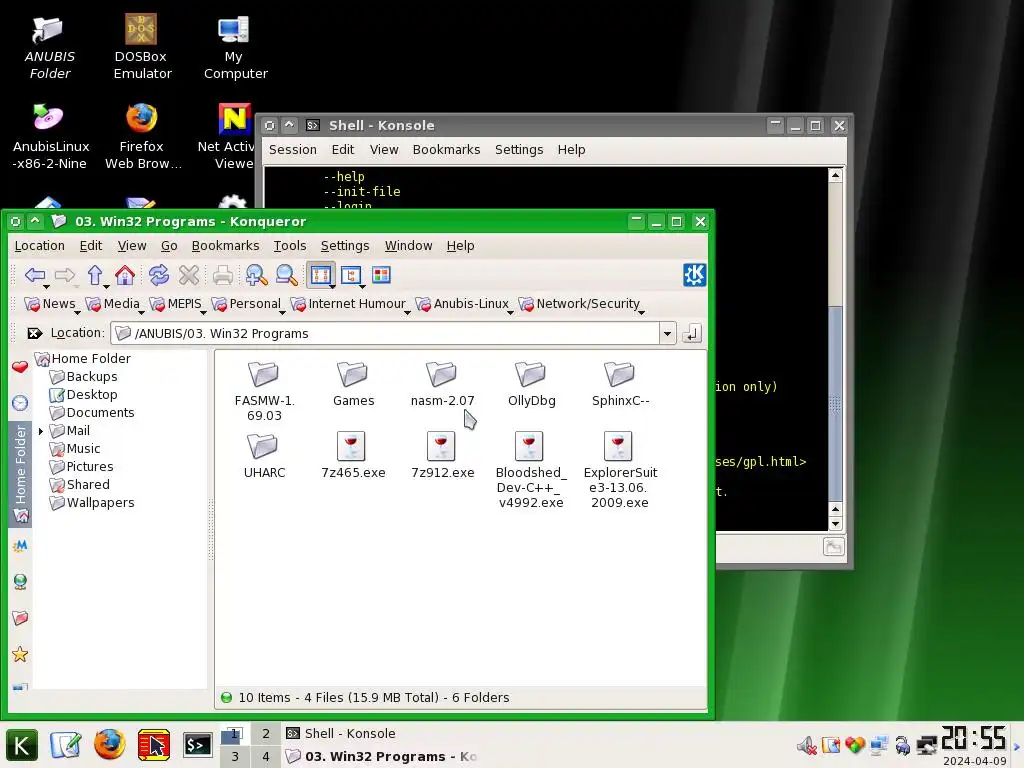Switch to virtual desktop 4

click(x=266, y=757)
